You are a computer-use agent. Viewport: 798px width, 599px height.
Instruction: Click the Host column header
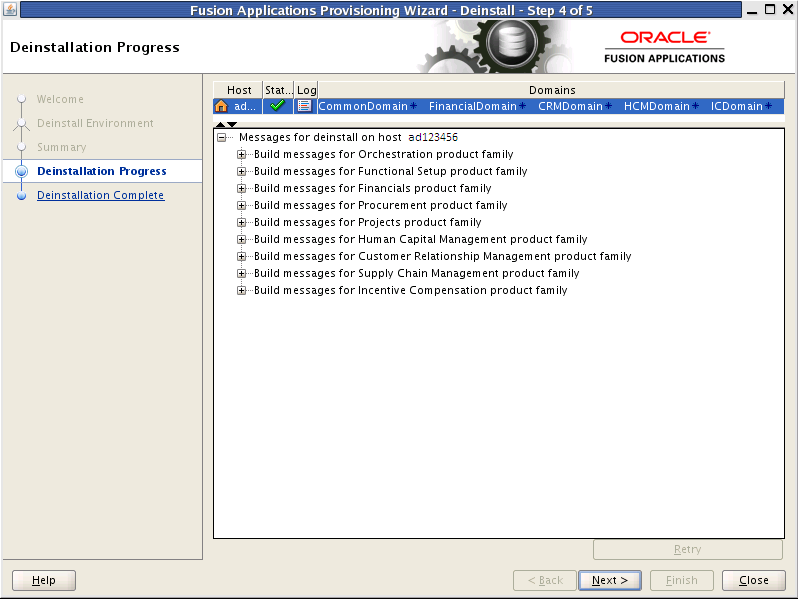238,90
